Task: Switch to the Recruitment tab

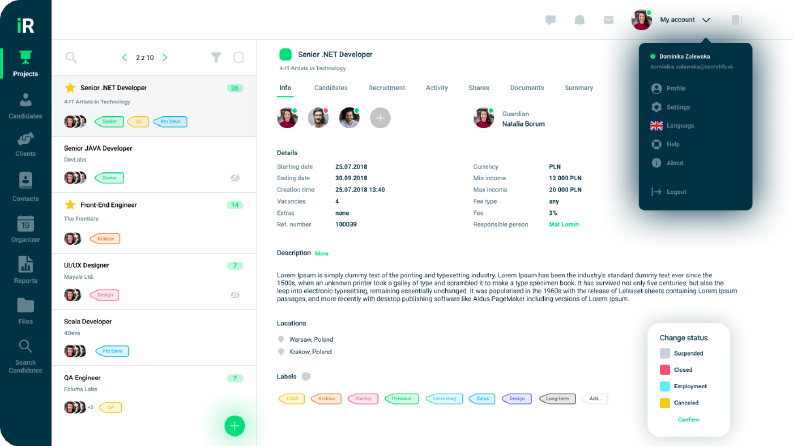Action: [x=387, y=88]
